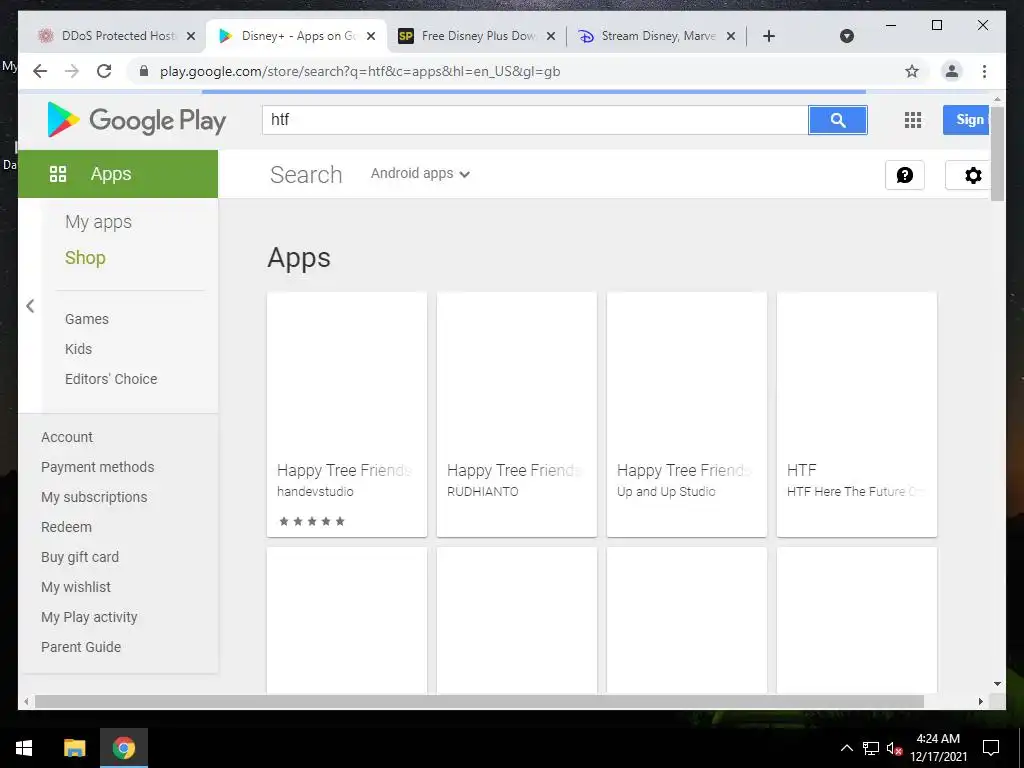Open Games category
1024x768 pixels.
click(87, 319)
